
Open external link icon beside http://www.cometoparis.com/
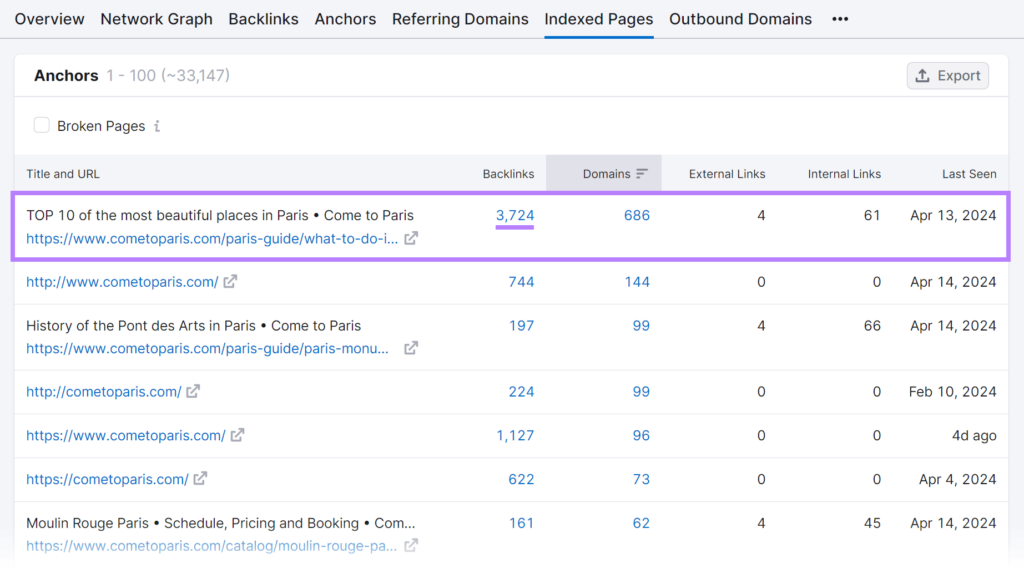pos(231,282)
